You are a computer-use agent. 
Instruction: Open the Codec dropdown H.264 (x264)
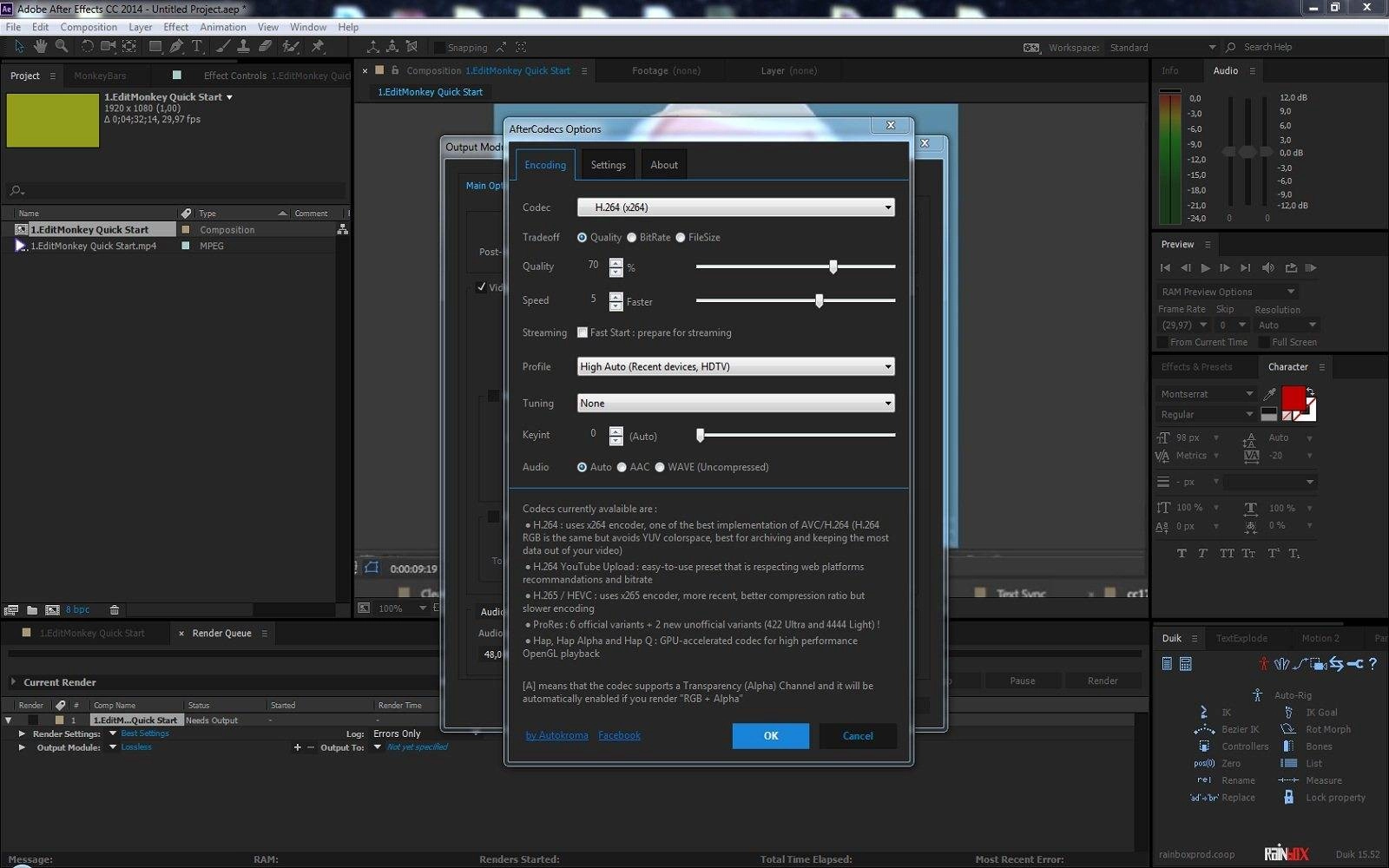pyautogui.click(x=735, y=207)
